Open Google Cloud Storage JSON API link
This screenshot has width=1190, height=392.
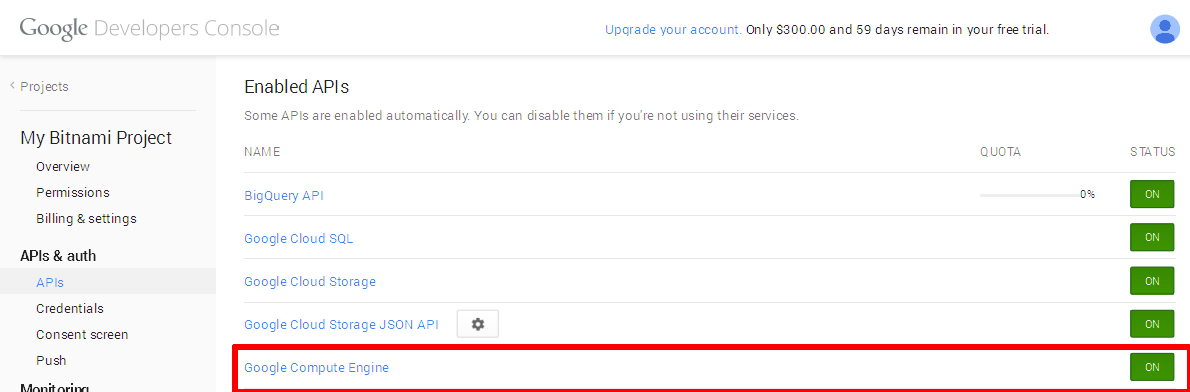[x=342, y=325]
